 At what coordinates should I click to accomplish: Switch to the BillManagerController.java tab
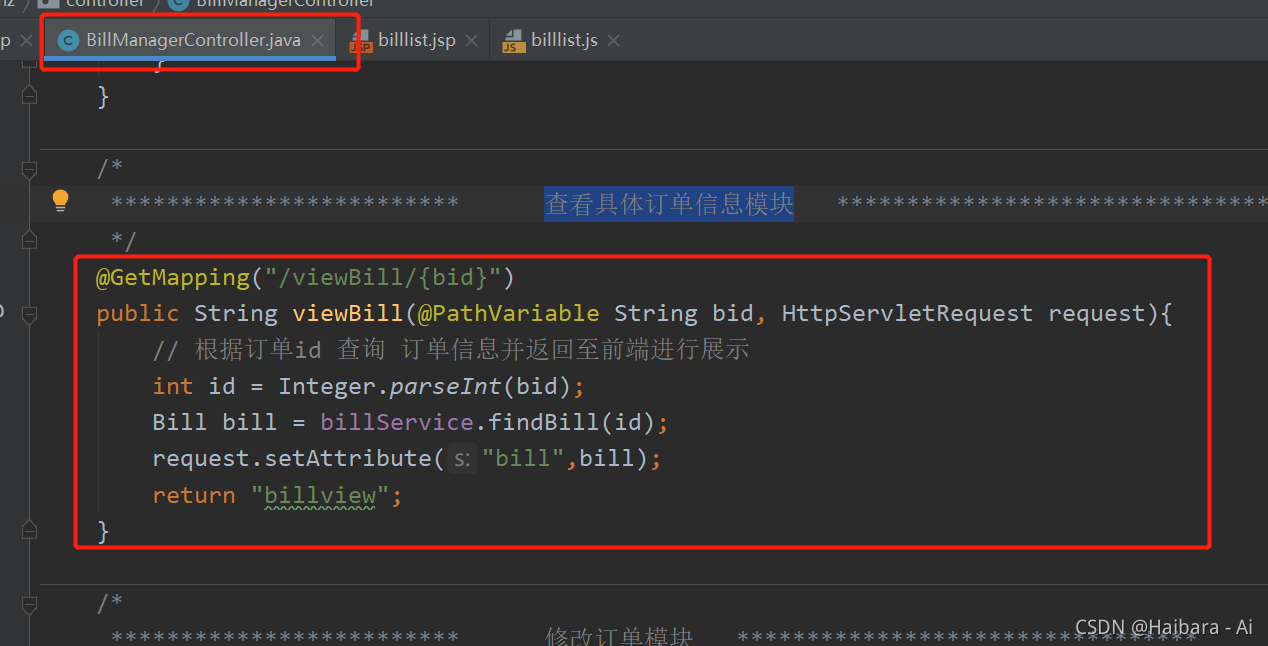192,40
